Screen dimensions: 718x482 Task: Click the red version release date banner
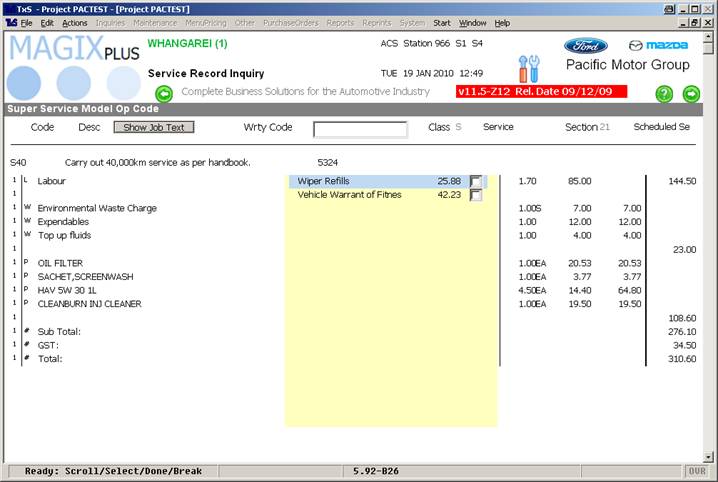[540, 91]
